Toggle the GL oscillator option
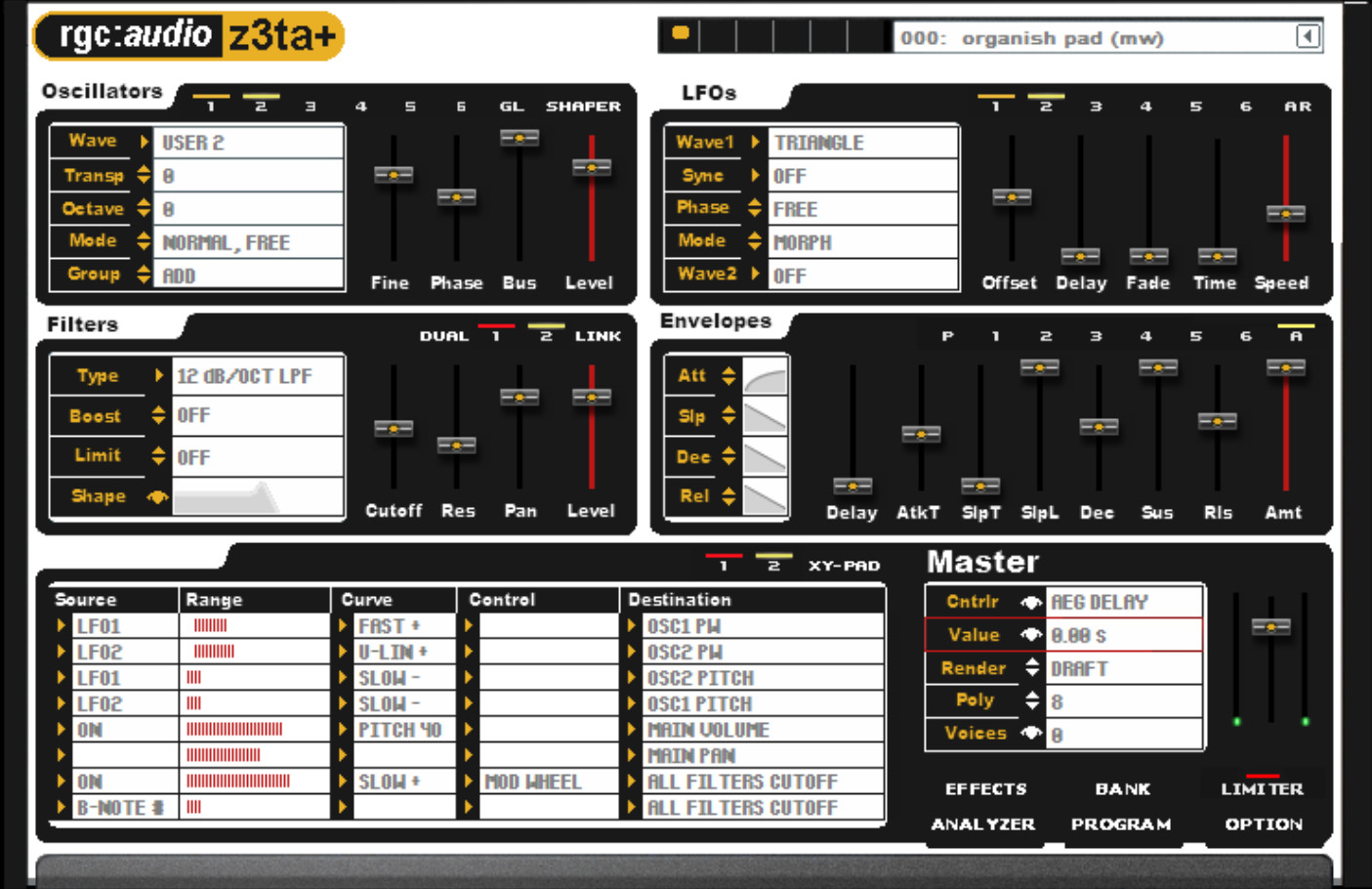The height and width of the screenshot is (889, 1372). tap(512, 106)
